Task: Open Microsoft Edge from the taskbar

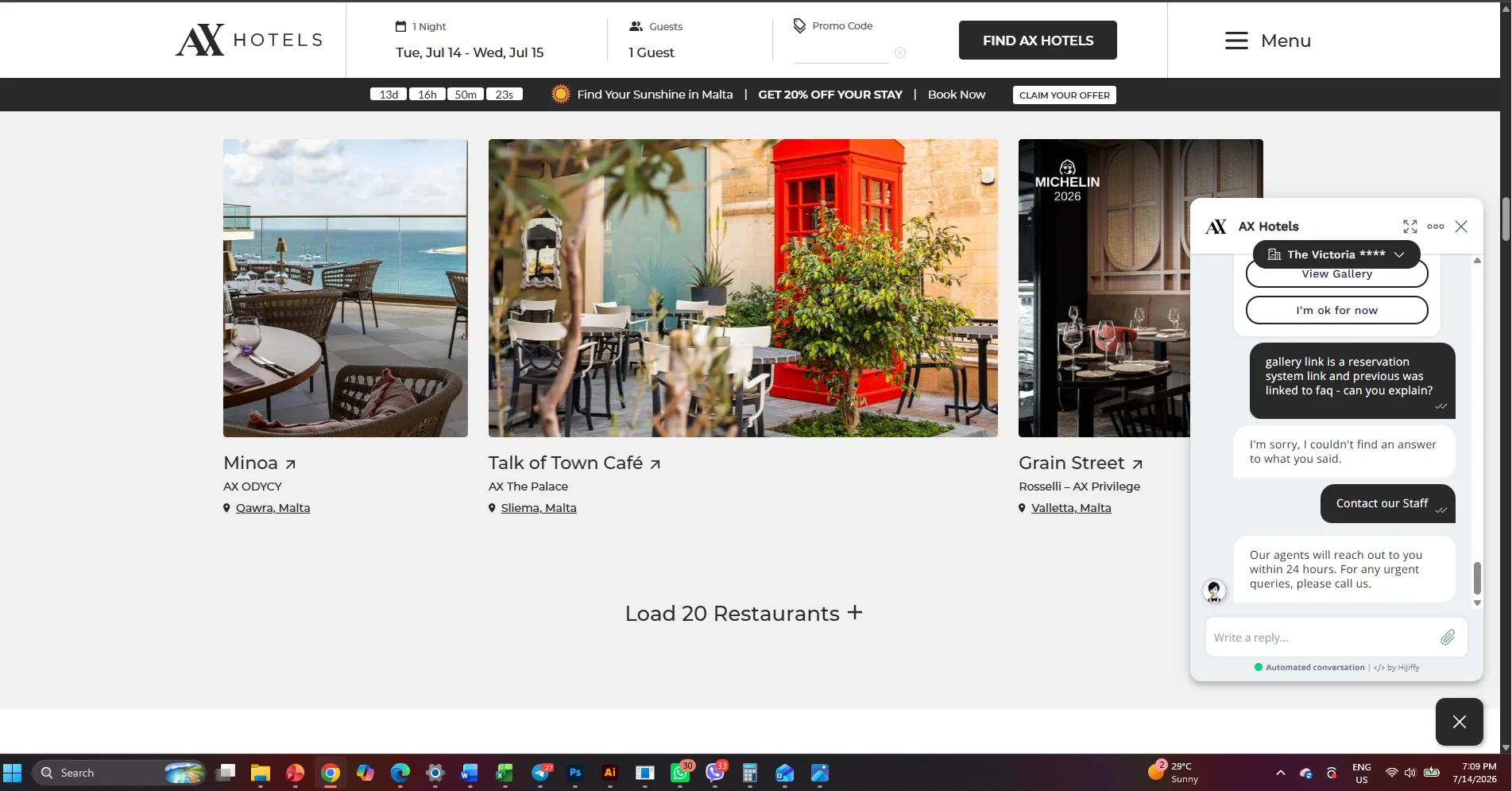Action: click(400, 773)
